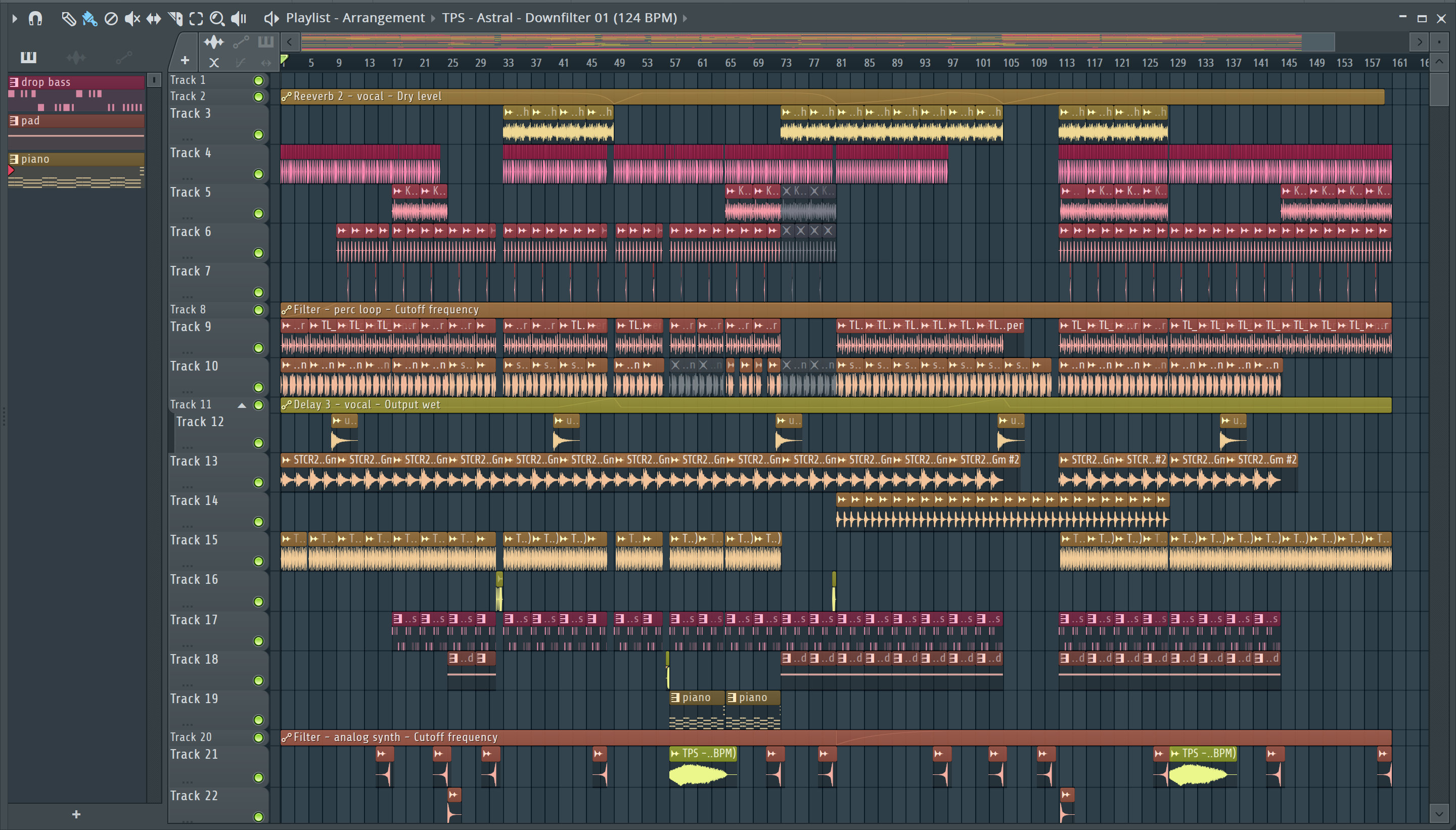Select the Playback speaker tool

[x=239, y=19]
